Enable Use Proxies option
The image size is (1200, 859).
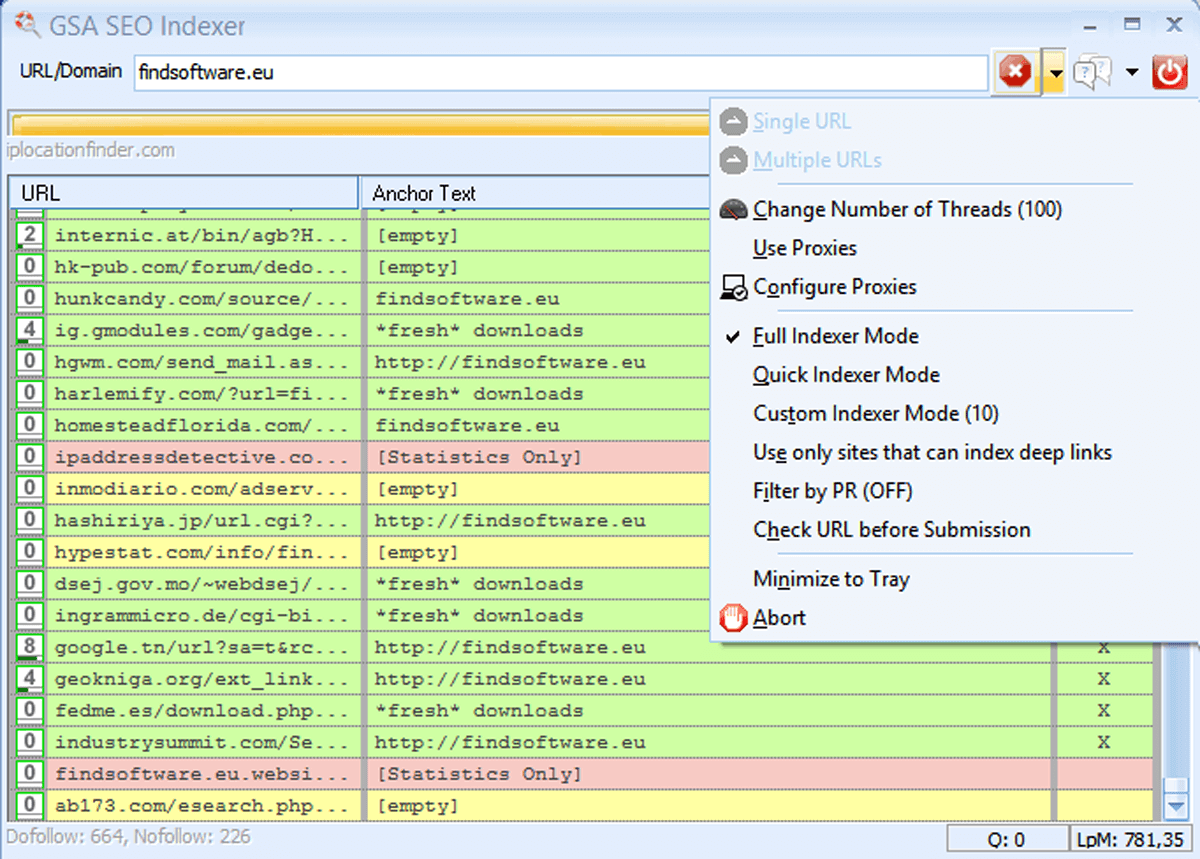click(x=805, y=248)
